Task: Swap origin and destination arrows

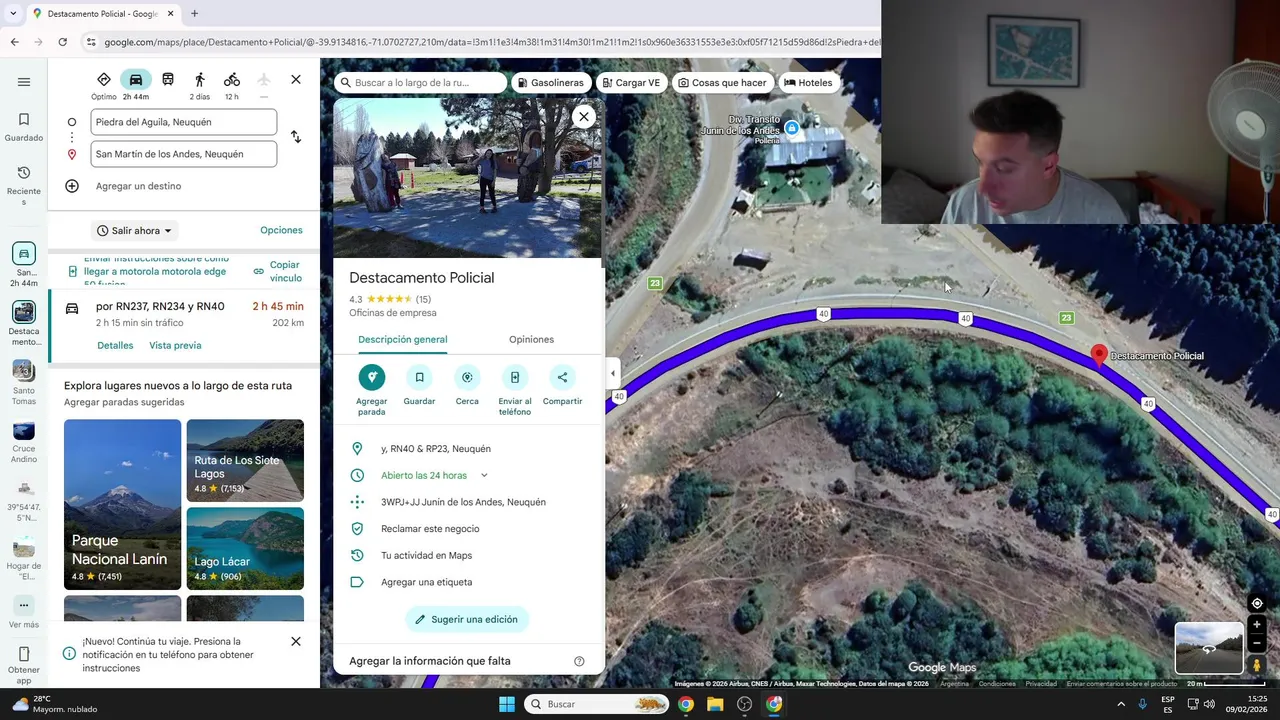Action: click(x=296, y=137)
